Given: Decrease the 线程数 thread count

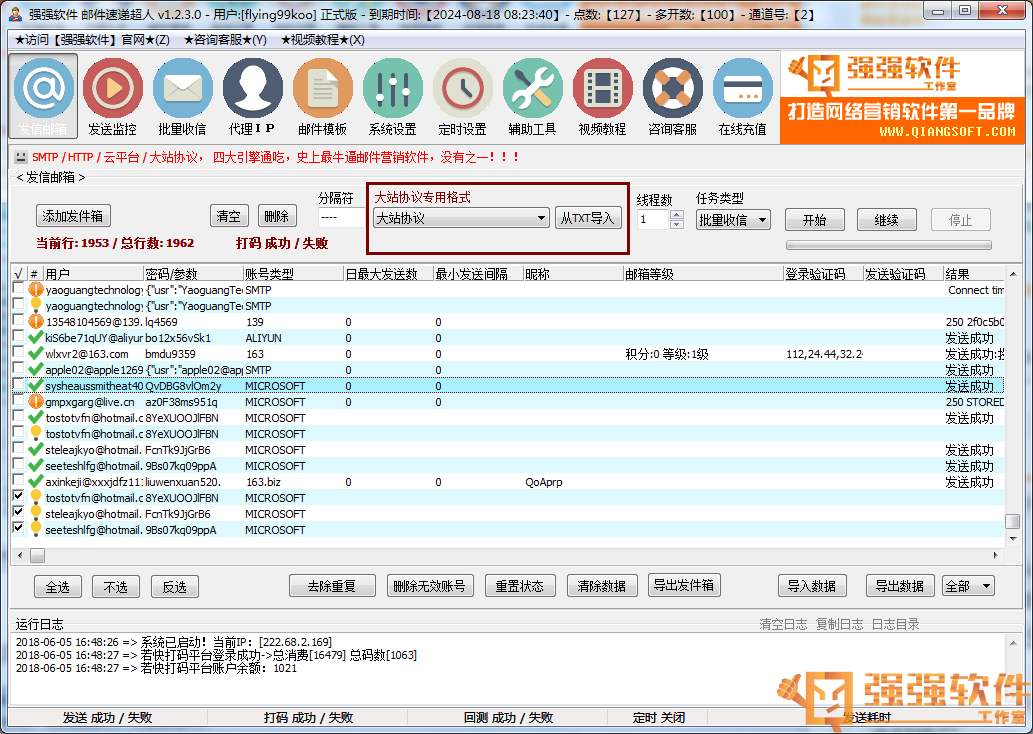Looking at the screenshot, I should click(677, 224).
